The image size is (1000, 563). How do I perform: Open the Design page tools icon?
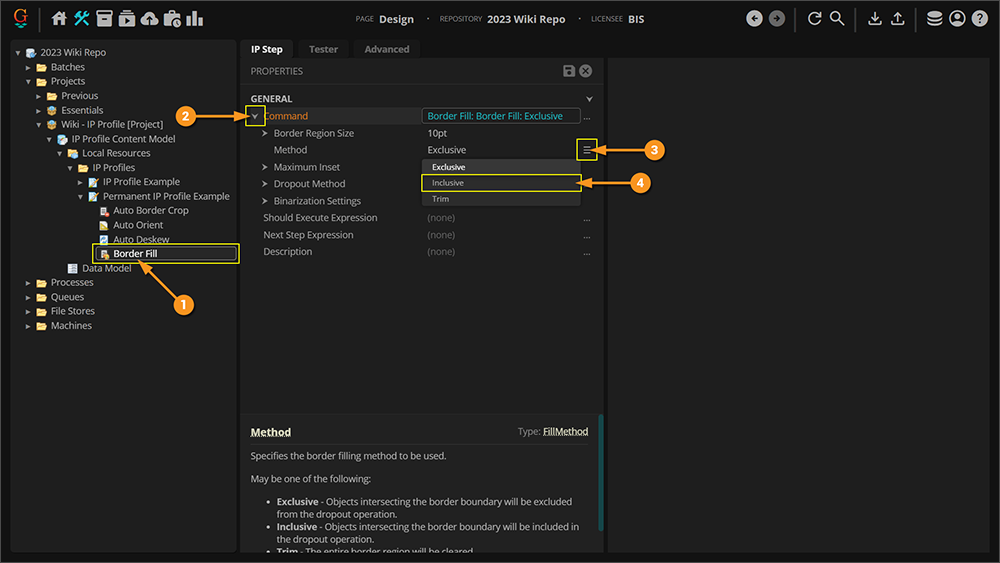pos(81,19)
